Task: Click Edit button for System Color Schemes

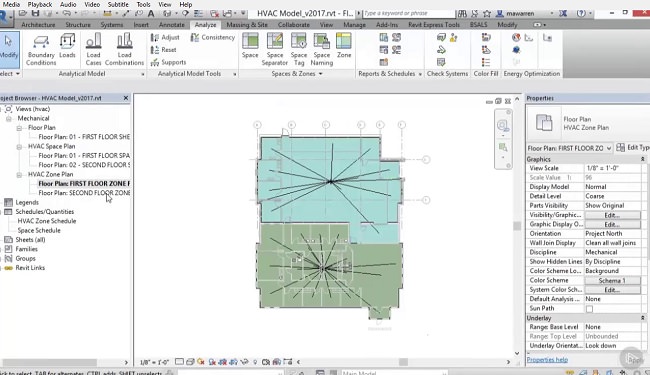Action: [x=612, y=290]
